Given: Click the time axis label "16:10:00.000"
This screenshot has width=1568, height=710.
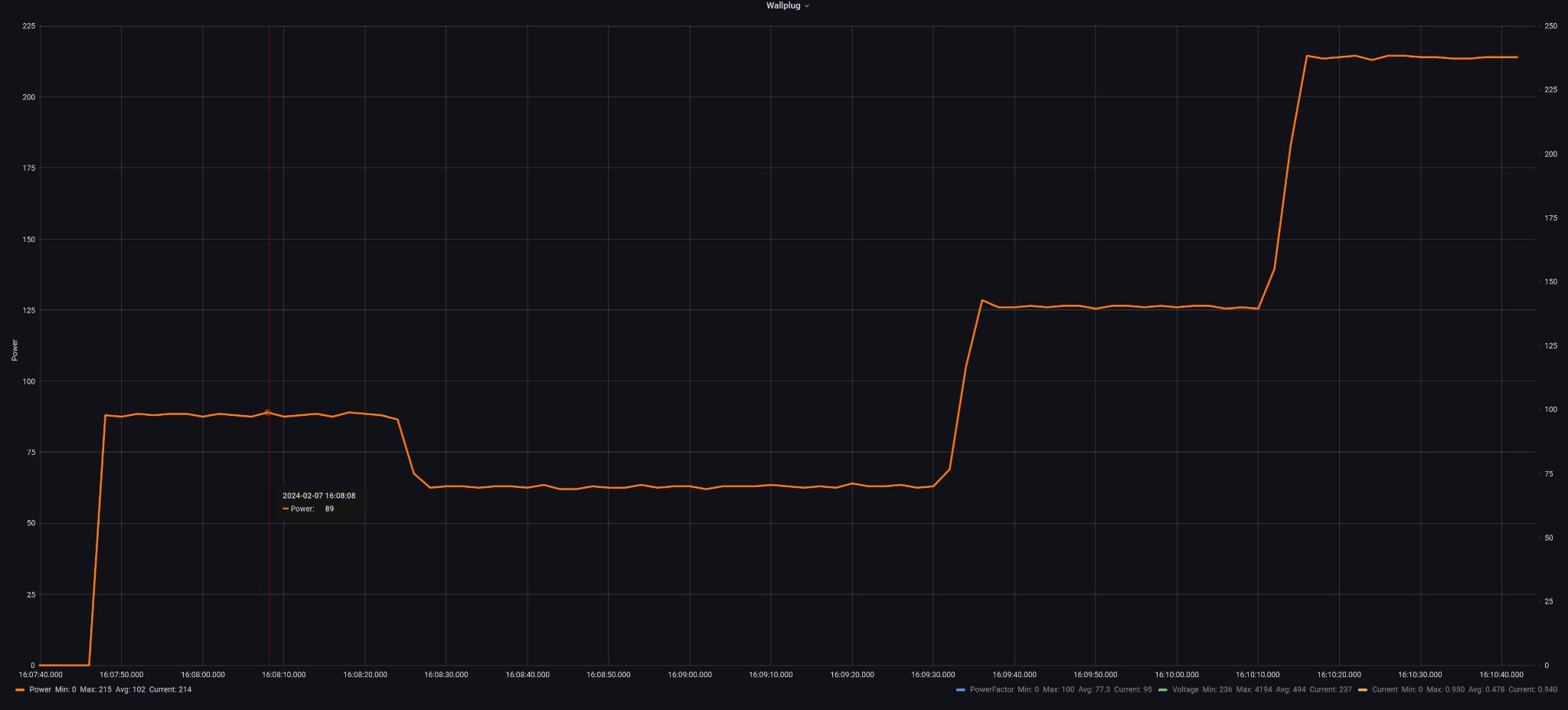Looking at the screenshot, I should [x=1177, y=675].
